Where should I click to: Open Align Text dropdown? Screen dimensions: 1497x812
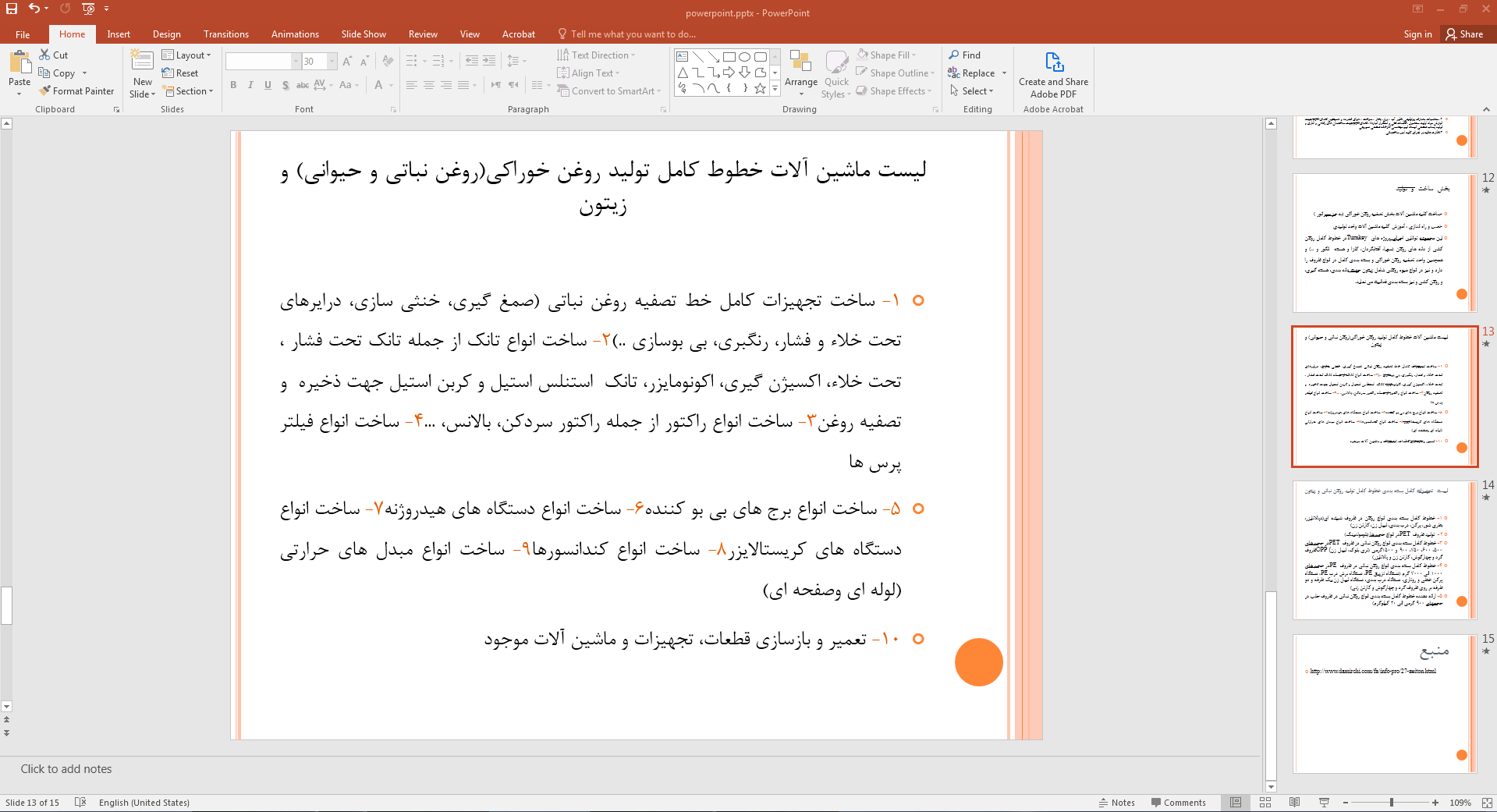(589, 73)
